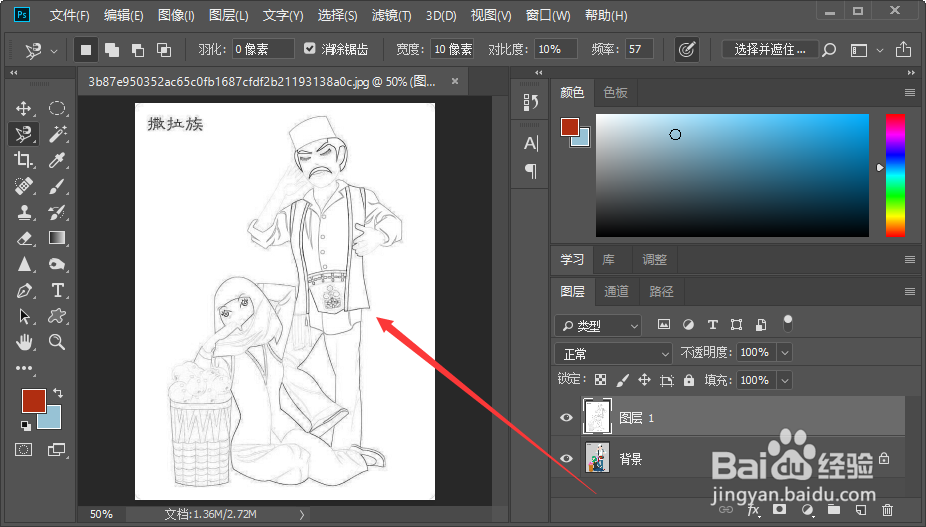Click the foreground color swatch in toolbox
Screen dimensions: 926x527
click(x=33, y=401)
